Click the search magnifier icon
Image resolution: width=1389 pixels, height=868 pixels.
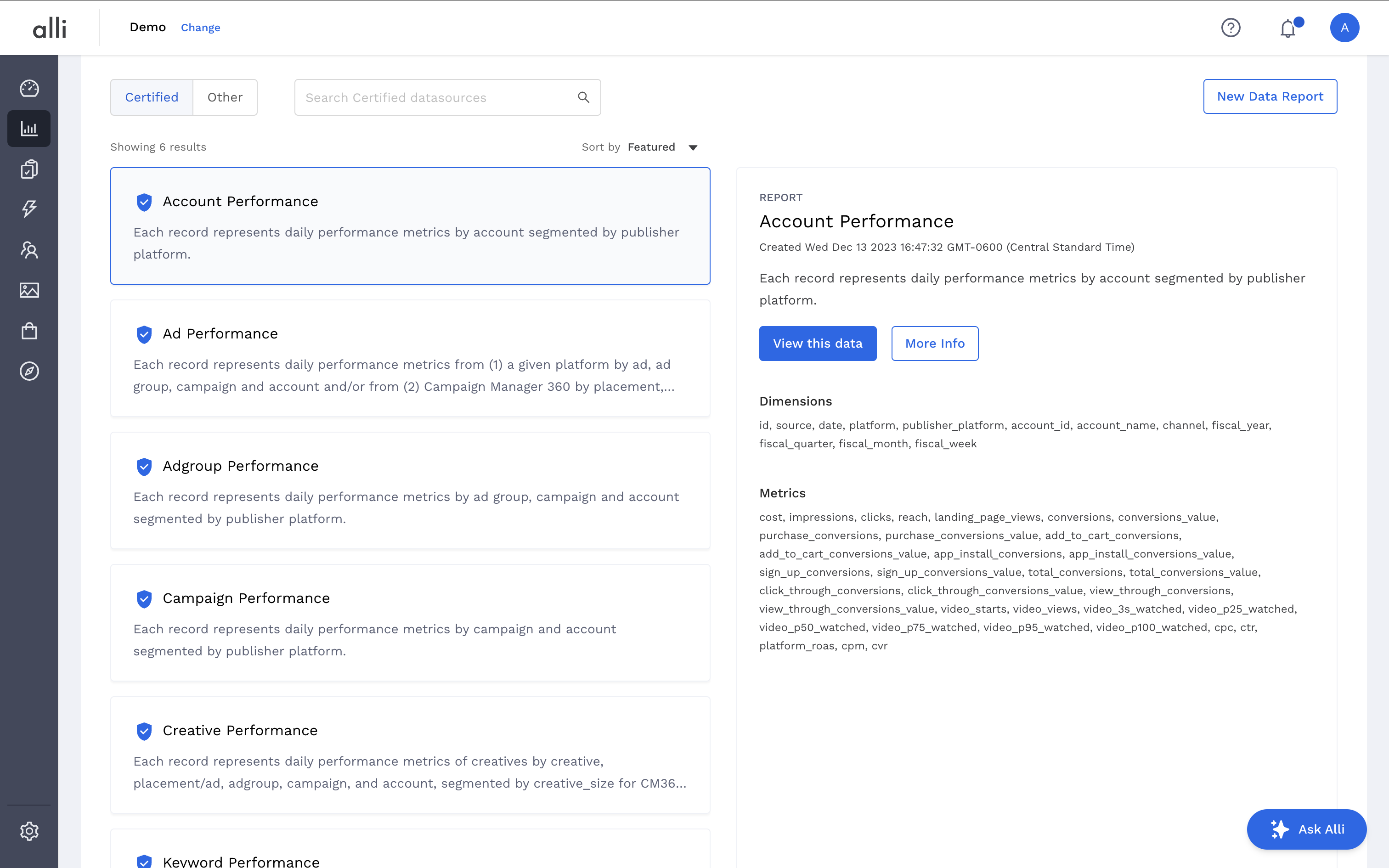[583, 97]
